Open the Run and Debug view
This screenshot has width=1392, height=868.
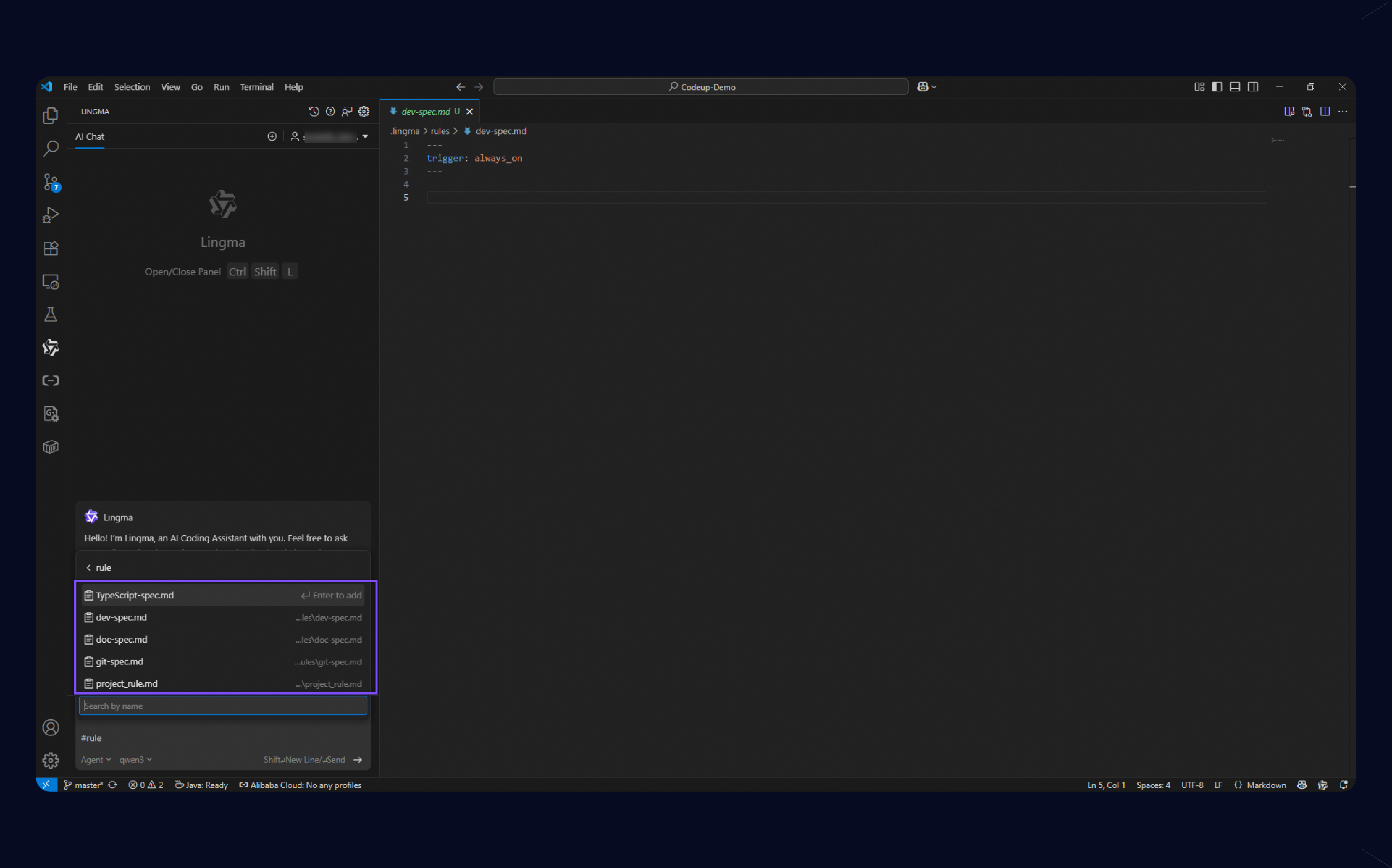51,215
